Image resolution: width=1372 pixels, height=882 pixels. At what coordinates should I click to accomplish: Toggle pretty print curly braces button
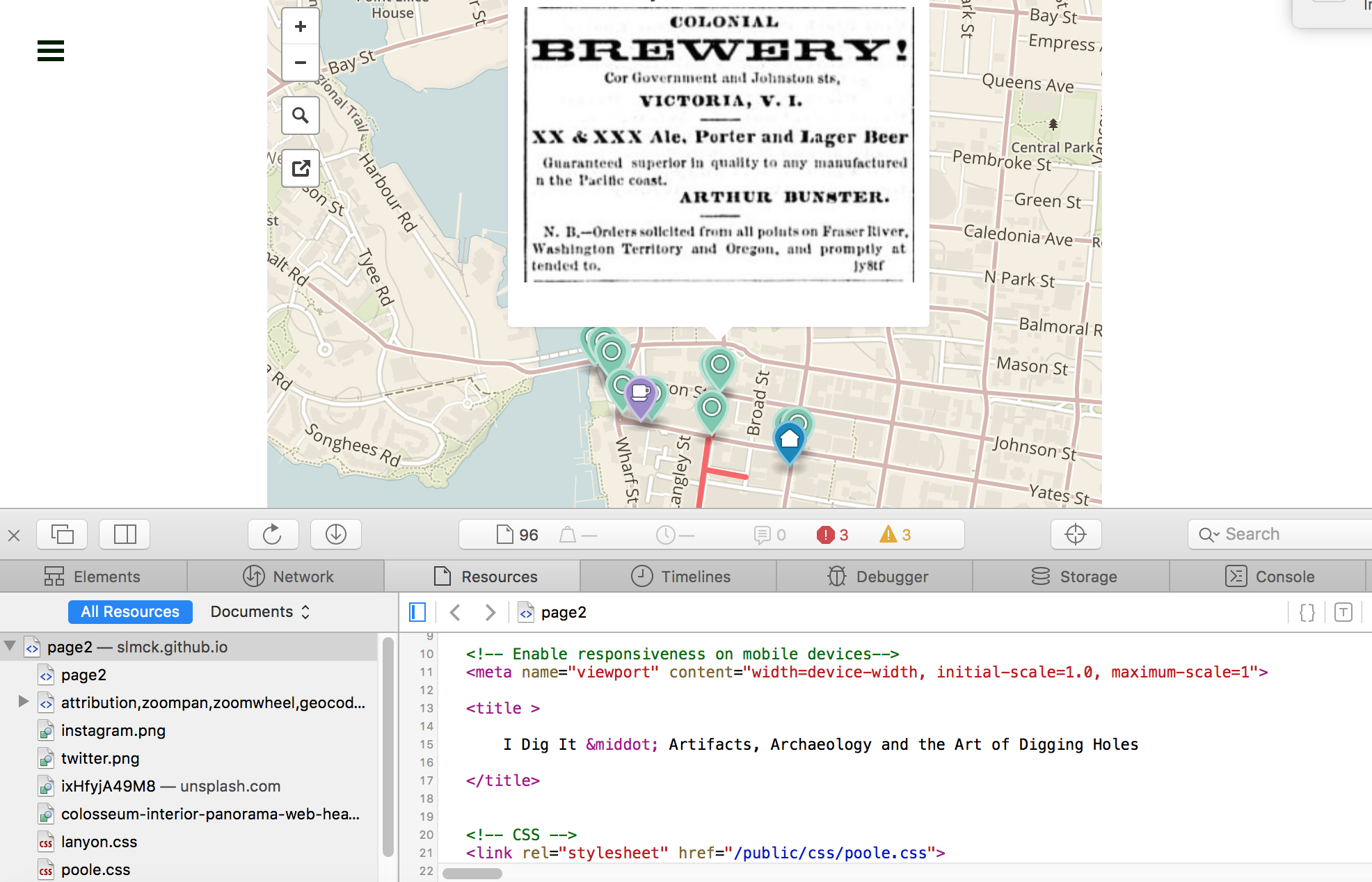(x=1307, y=612)
